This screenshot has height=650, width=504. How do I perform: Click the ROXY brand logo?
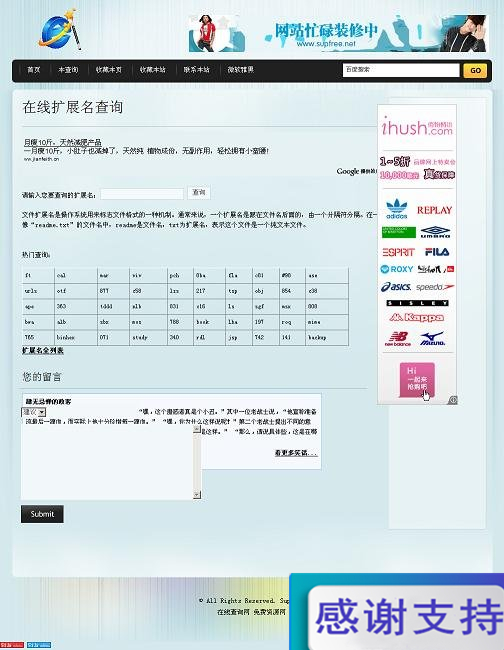[x=397, y=269]
